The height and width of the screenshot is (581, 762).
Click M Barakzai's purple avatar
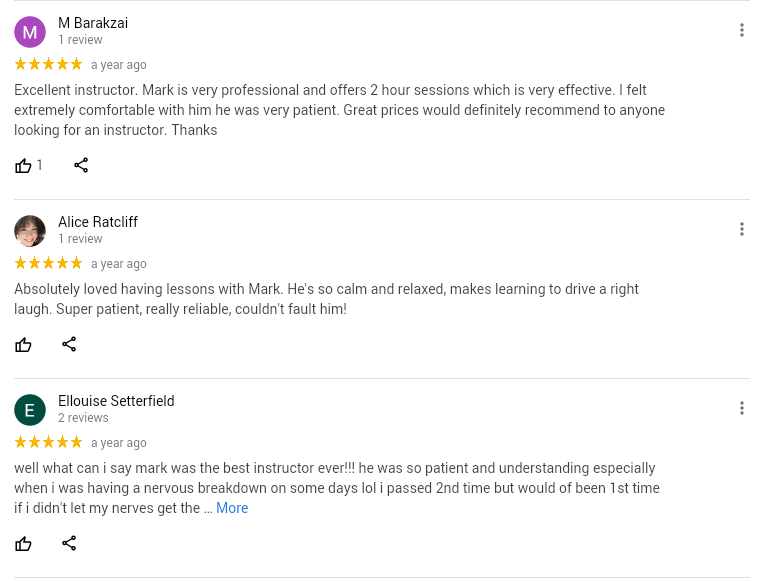pos(30,32)
